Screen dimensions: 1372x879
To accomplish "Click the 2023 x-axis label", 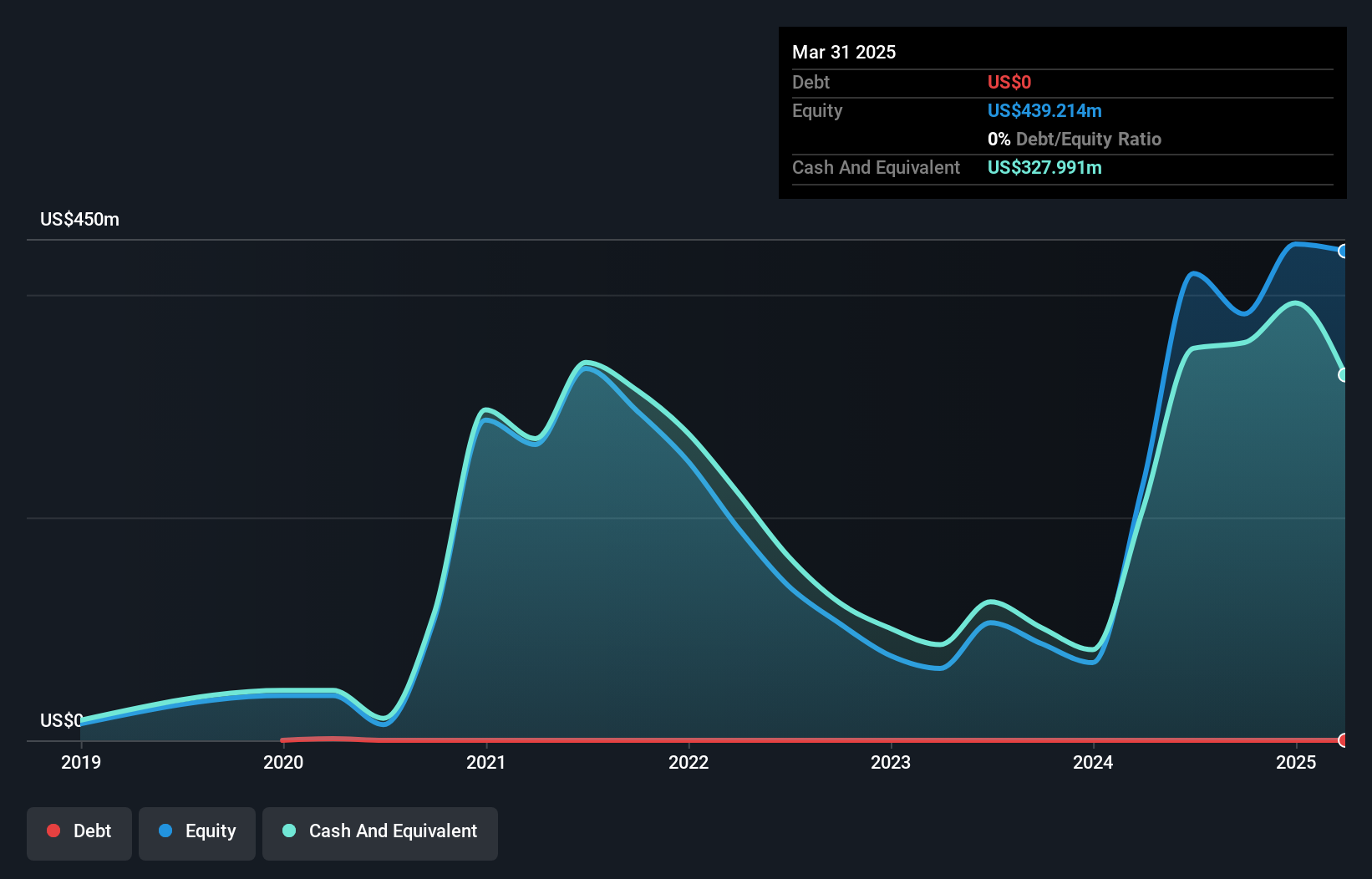I will [891, 762].
